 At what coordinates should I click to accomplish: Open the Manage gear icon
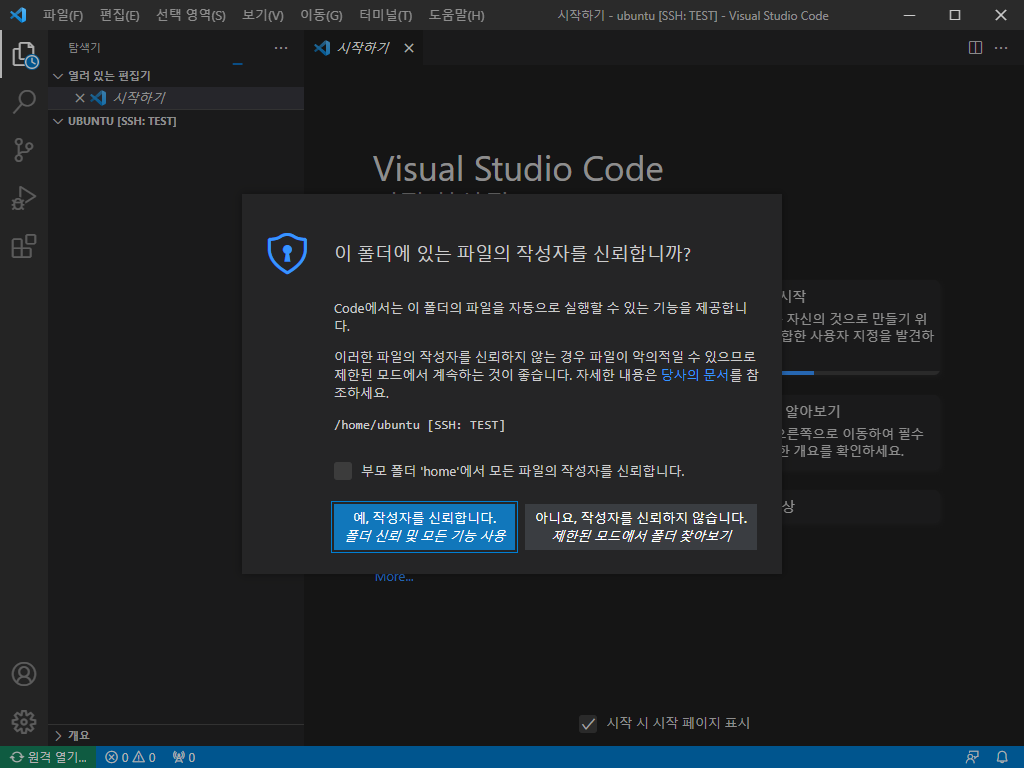(24, 722)
